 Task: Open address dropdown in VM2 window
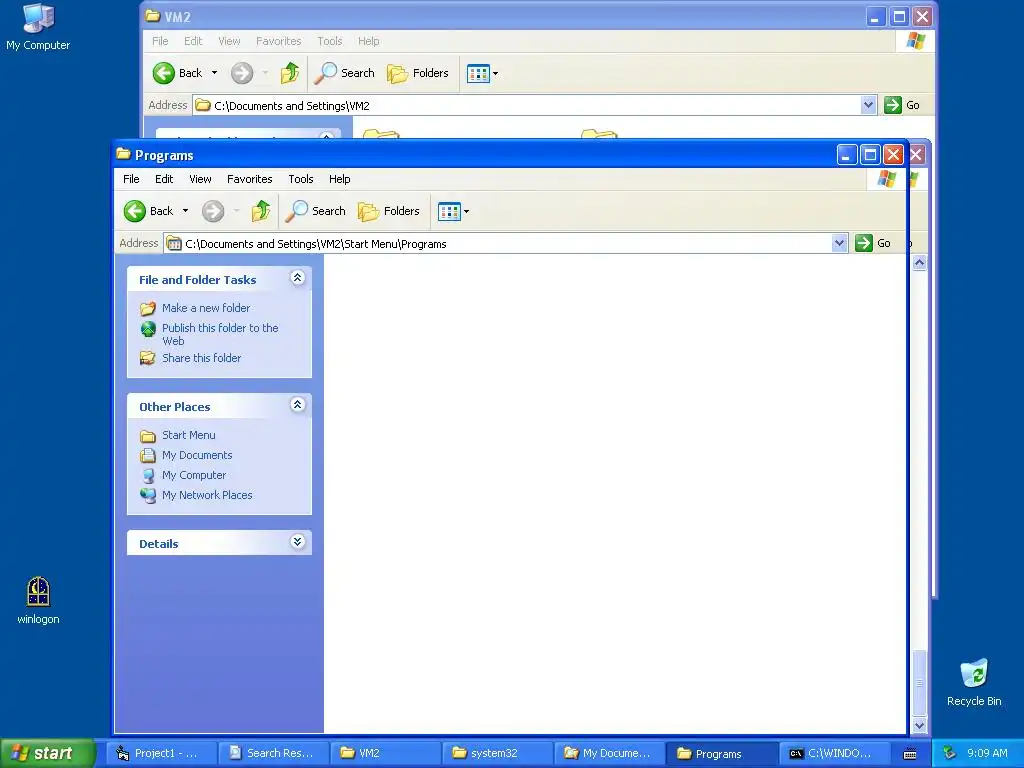[x=868, y=104]
